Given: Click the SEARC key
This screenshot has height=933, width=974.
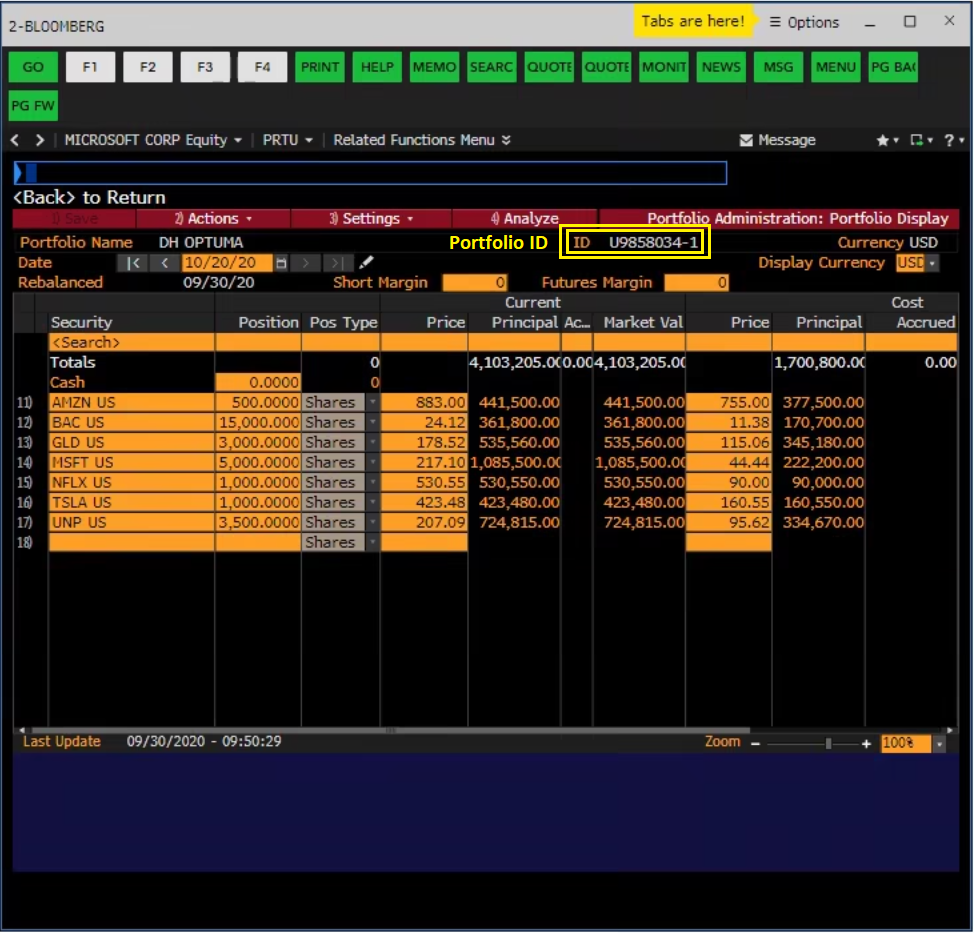Looking at the screenshot, I should [x=491, y=67].
